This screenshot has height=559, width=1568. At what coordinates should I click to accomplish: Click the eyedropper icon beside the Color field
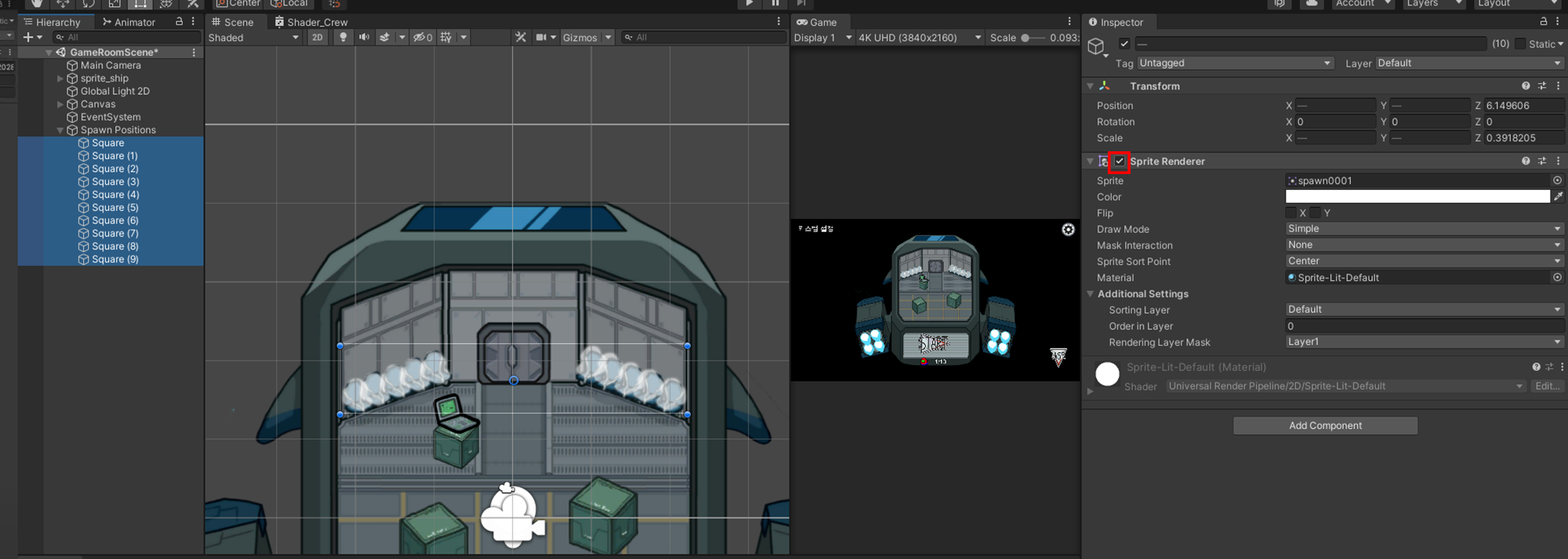[x=1559, y=197]
